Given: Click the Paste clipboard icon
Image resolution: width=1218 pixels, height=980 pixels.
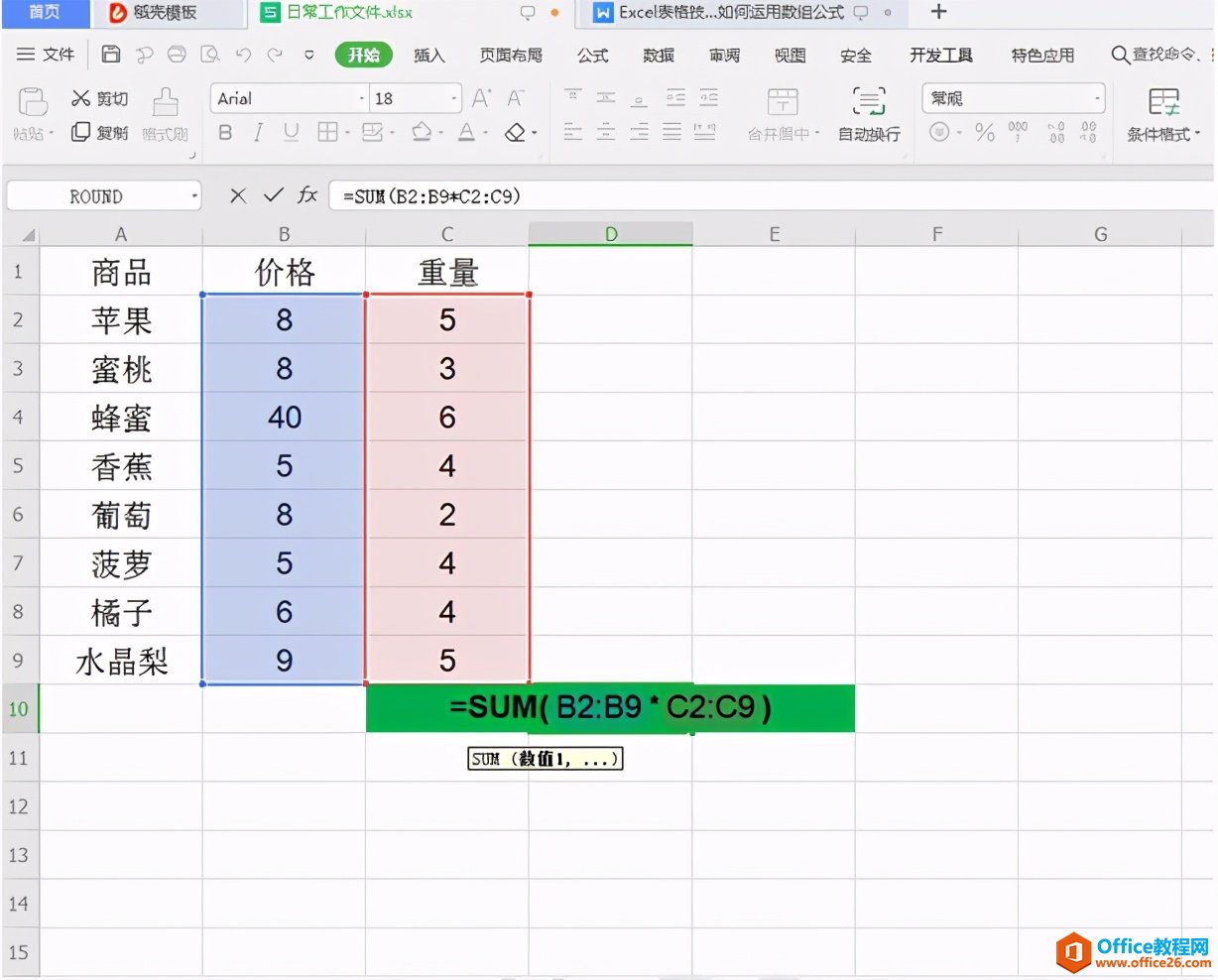Looking at the screenshot, I should point(33,101).
